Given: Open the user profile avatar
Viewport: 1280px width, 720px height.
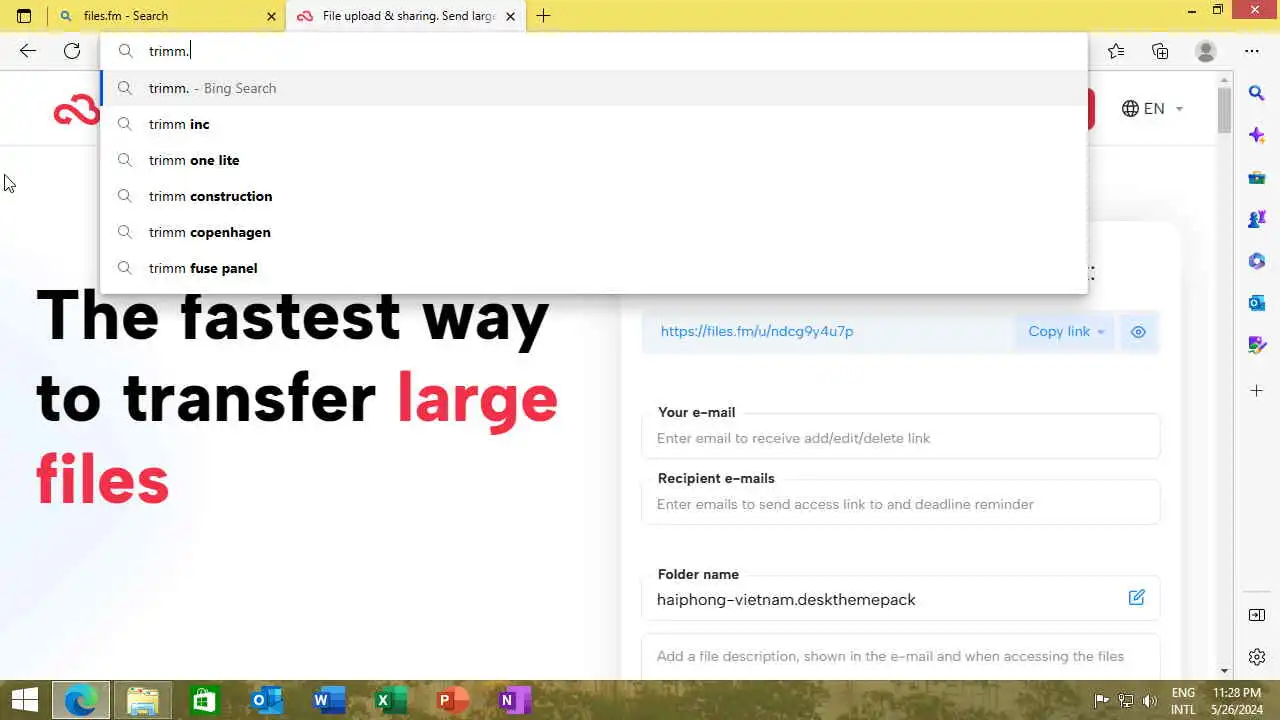Looking at the screenshot, I should click(1206, 51).
